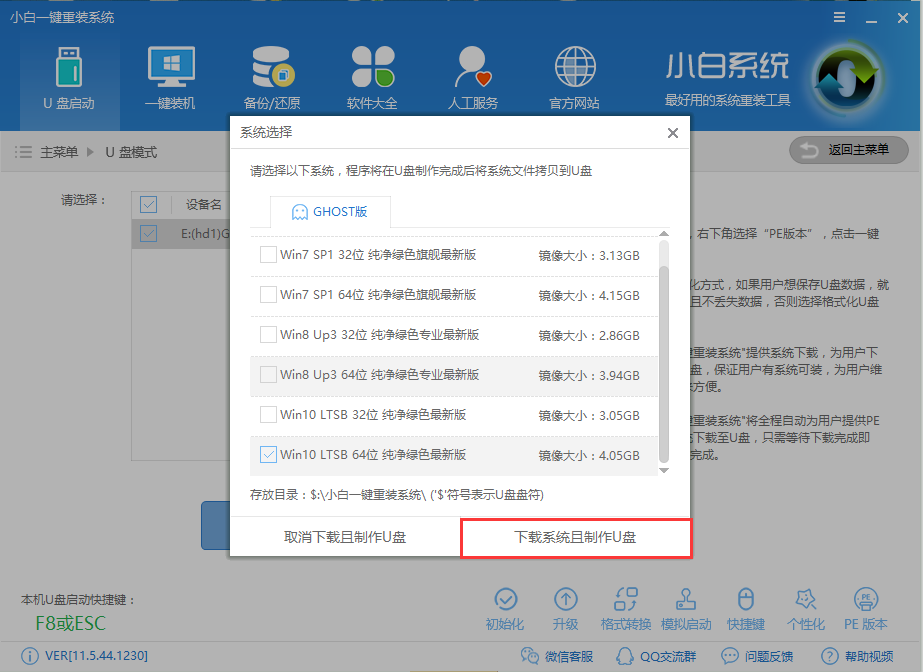Open the U盘启动 icon in top toolbar
The width and height of the screenshot is (923, 672).
tap(69, 68)
